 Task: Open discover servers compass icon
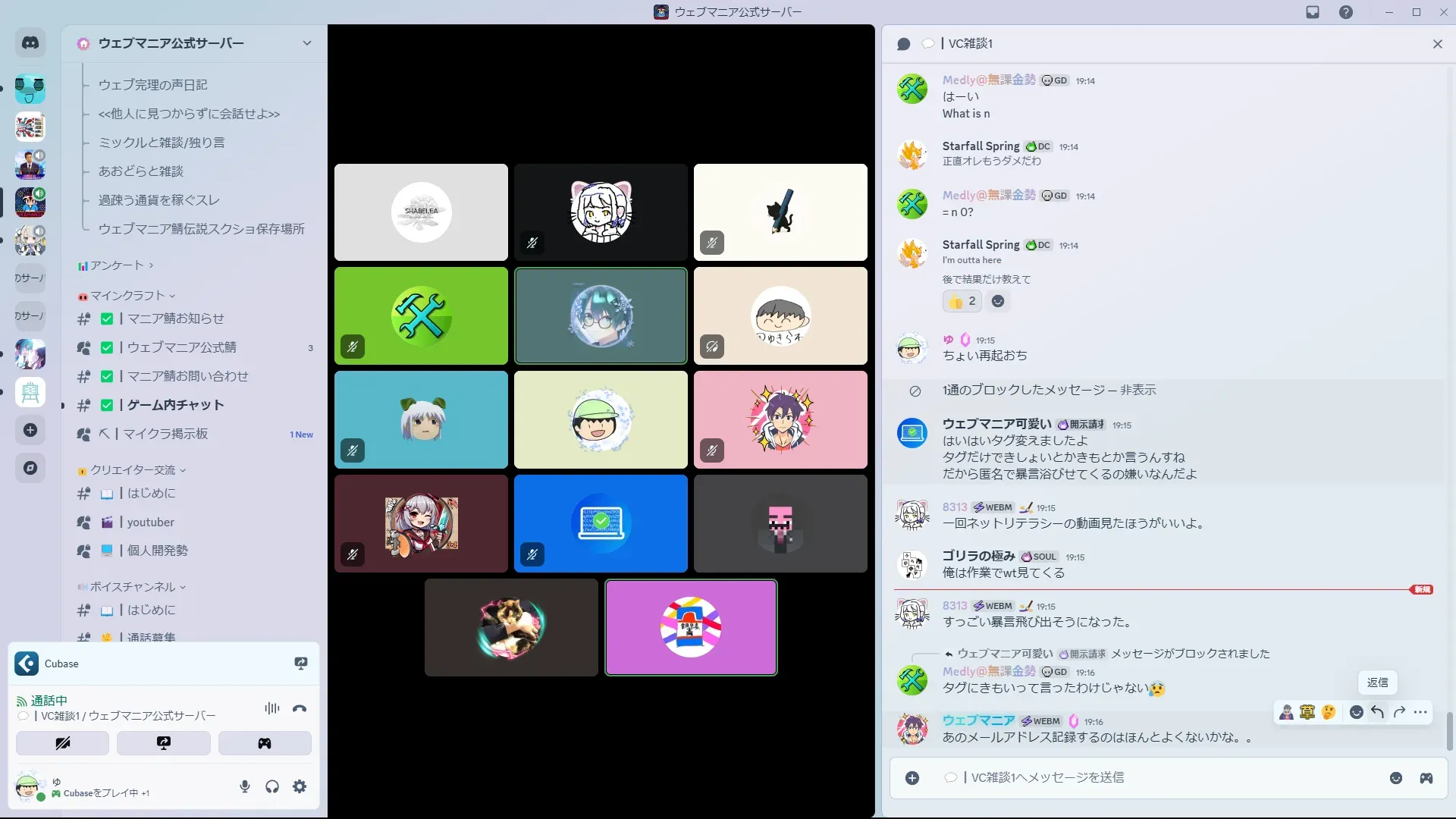coord(30,468)
